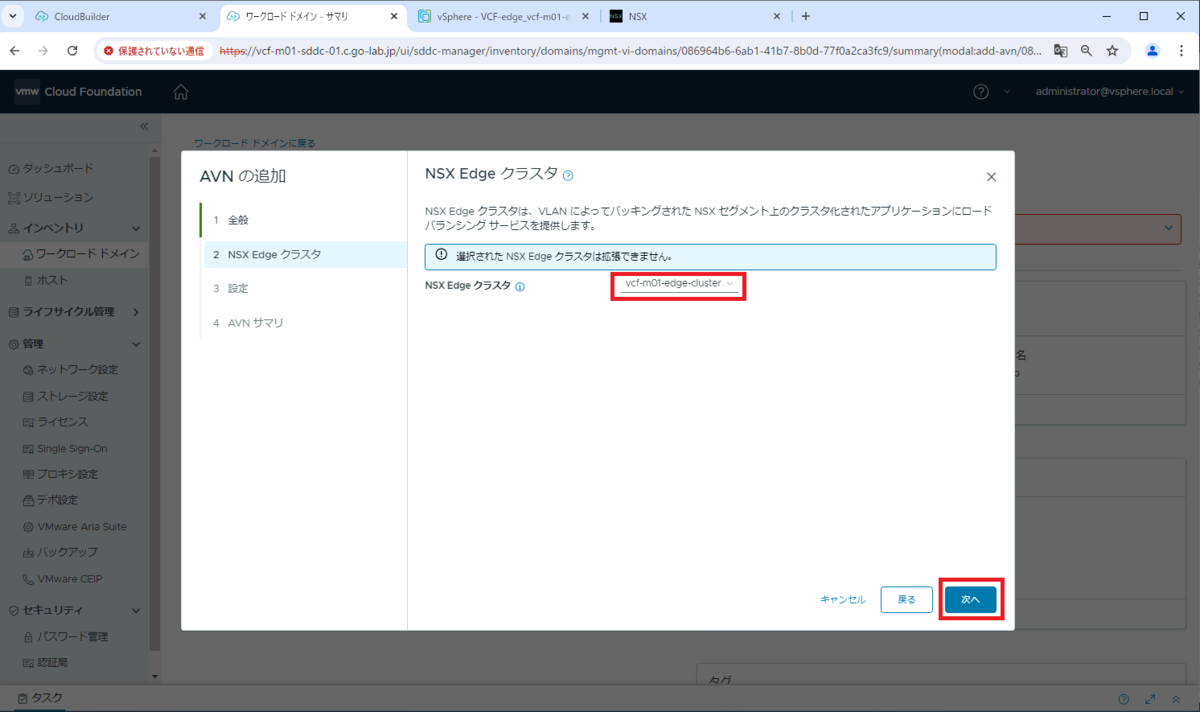Collapse the セキュリティ section chevron
This screenshot has height=712, width=1200.
point(137,610)
